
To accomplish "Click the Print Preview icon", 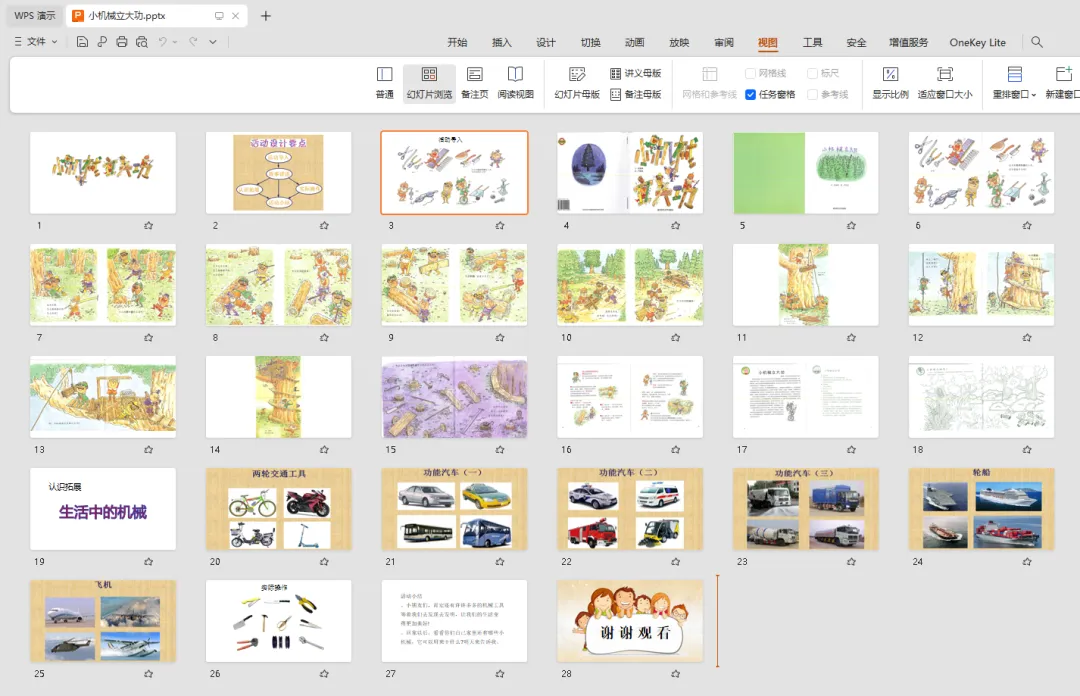I will [x=142, y=42].
